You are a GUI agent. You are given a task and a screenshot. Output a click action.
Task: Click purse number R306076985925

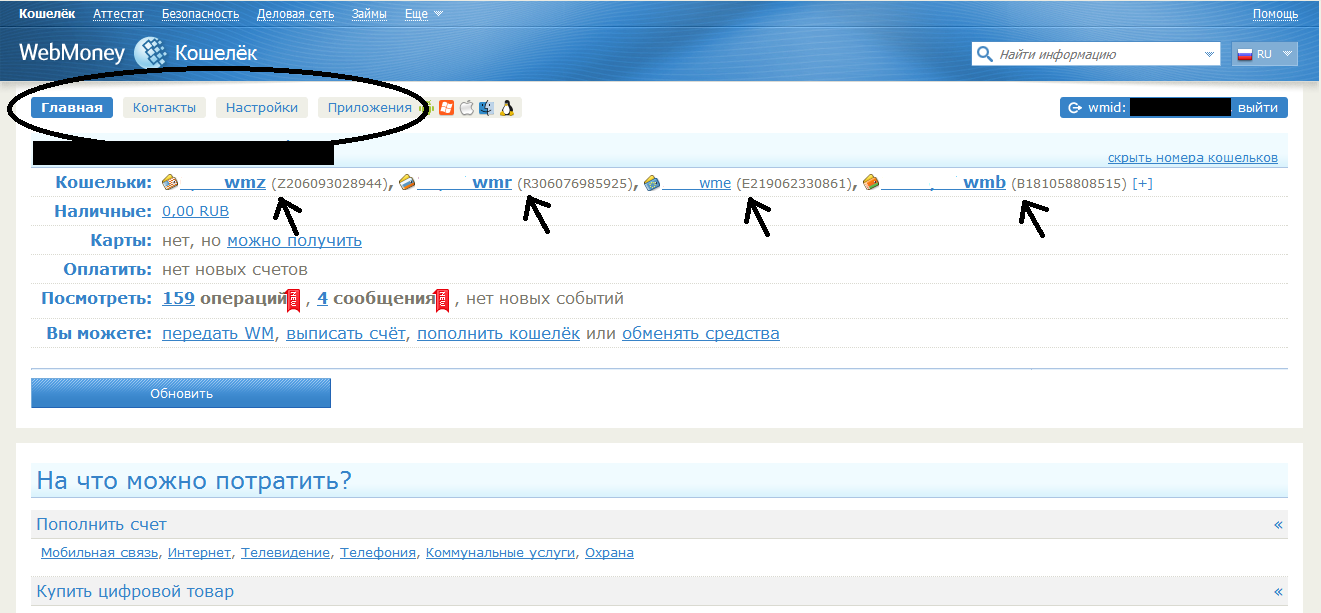coord(575,184)
